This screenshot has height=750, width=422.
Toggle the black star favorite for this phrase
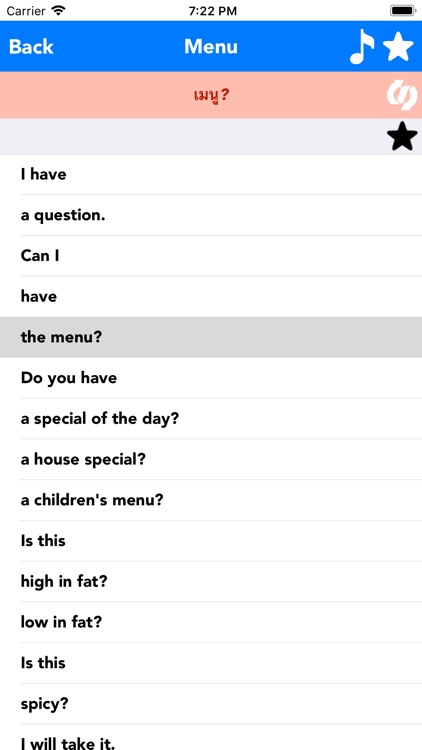(402, 136)
